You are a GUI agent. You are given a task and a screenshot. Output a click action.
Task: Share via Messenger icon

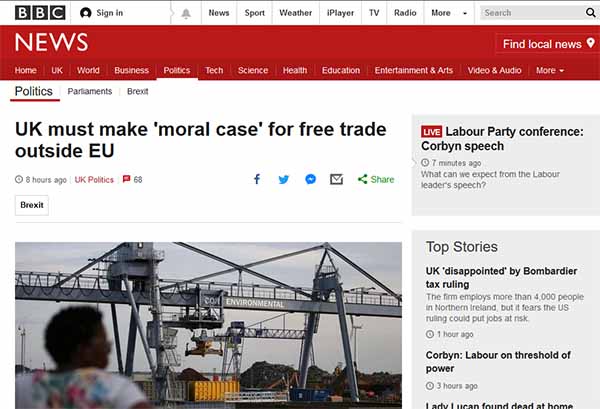coord(310,179)
